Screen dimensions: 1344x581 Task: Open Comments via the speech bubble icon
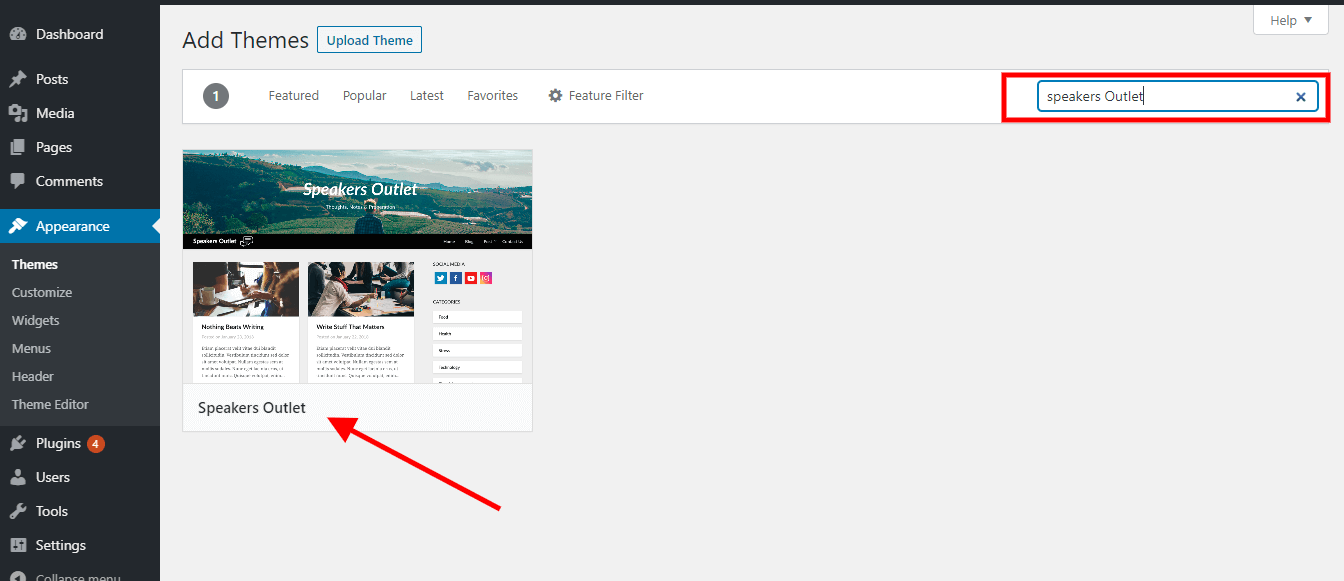click(x=20, y=181)
